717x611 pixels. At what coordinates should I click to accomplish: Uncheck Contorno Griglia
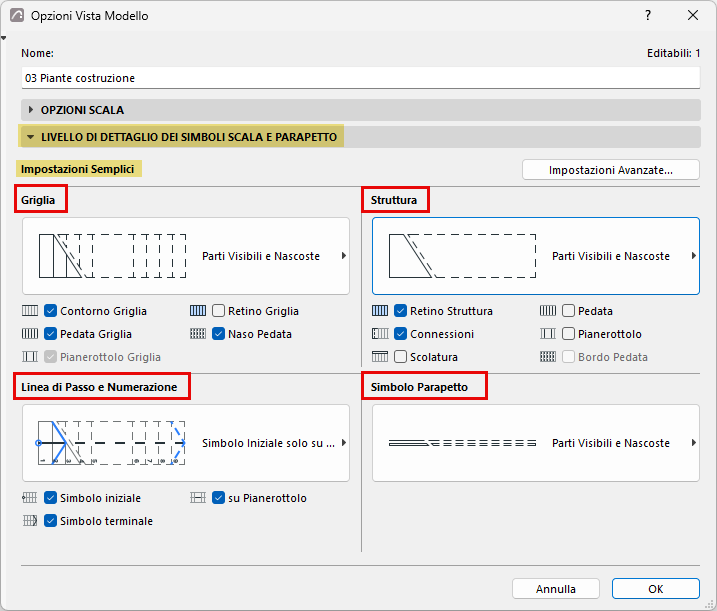pyautogui.click(x=50, y=311)
